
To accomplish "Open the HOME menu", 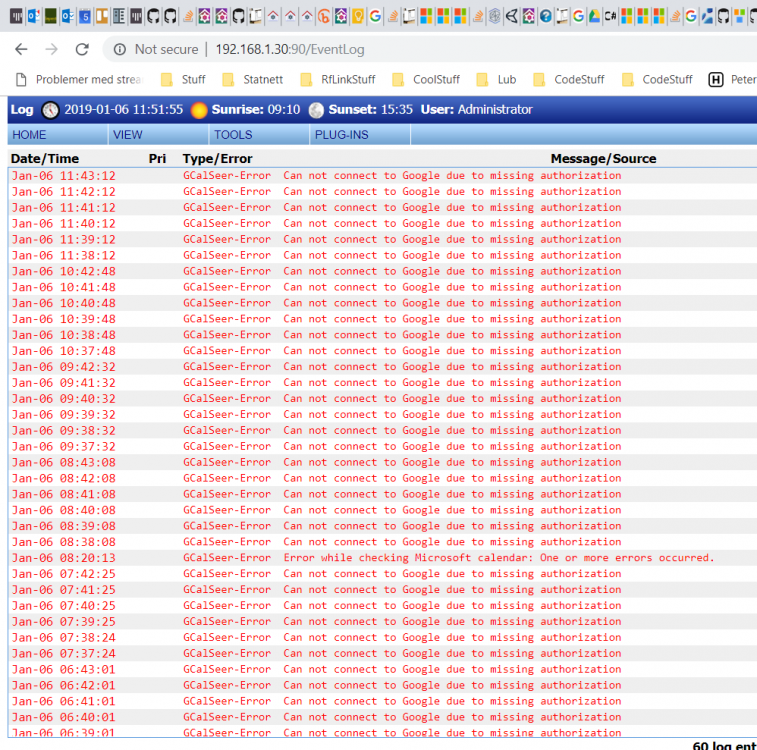I will (x=29, y=135).
